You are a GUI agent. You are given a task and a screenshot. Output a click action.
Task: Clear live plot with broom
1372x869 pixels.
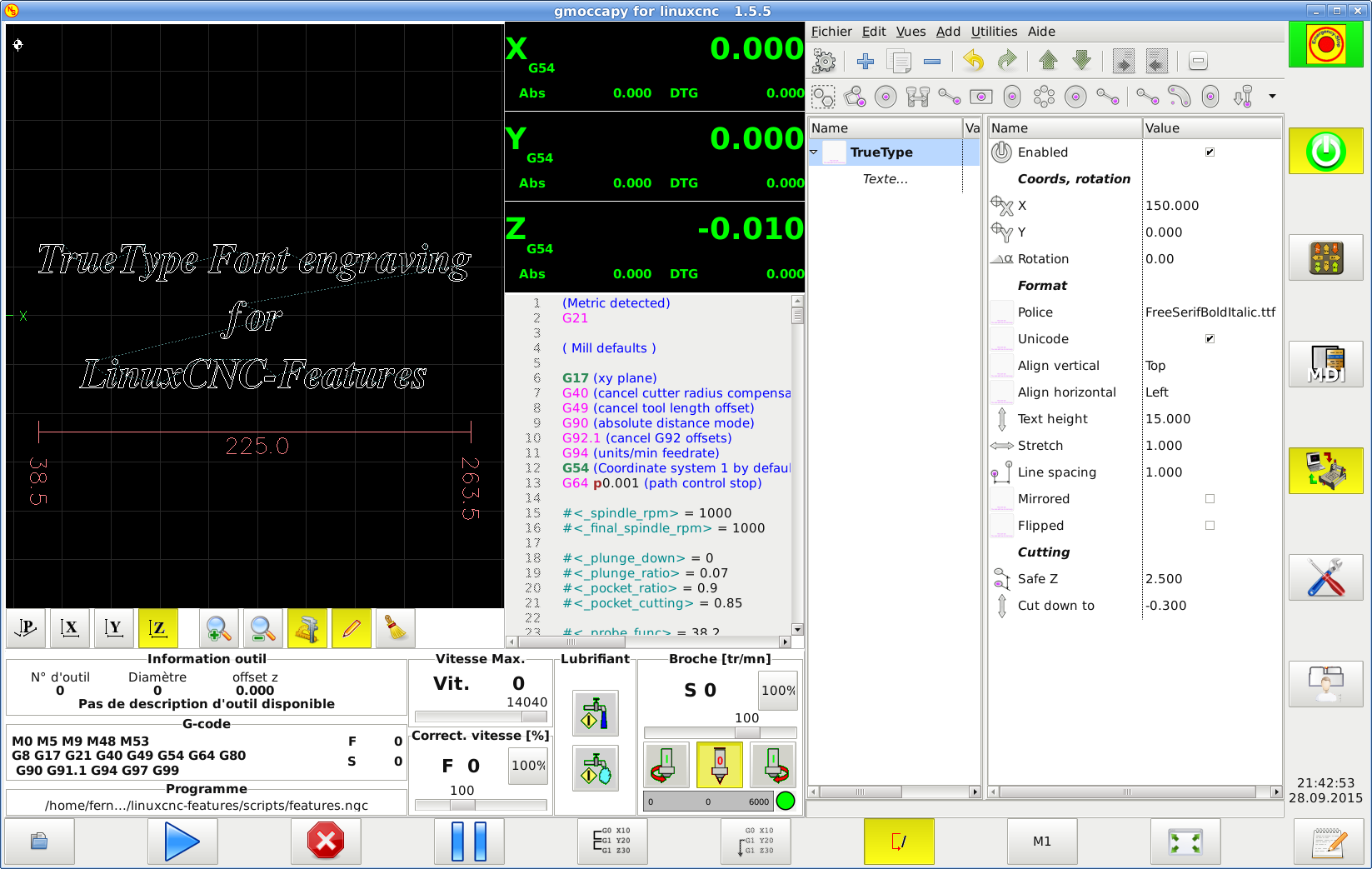point(396,628)
